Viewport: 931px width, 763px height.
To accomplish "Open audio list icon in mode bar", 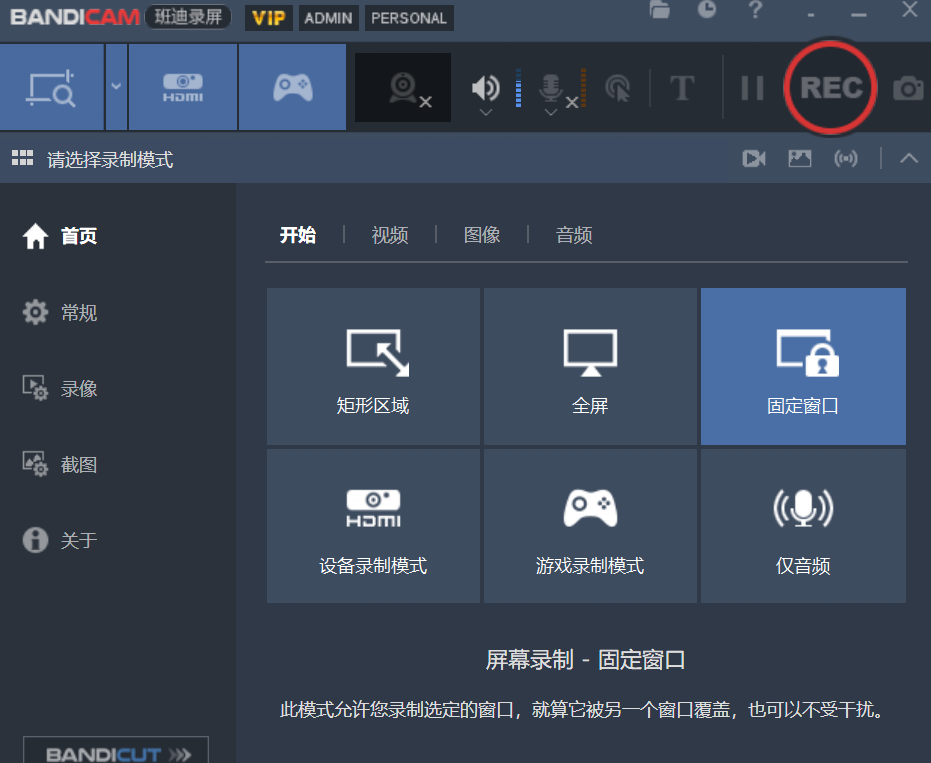I will click(x=846, y=159).
